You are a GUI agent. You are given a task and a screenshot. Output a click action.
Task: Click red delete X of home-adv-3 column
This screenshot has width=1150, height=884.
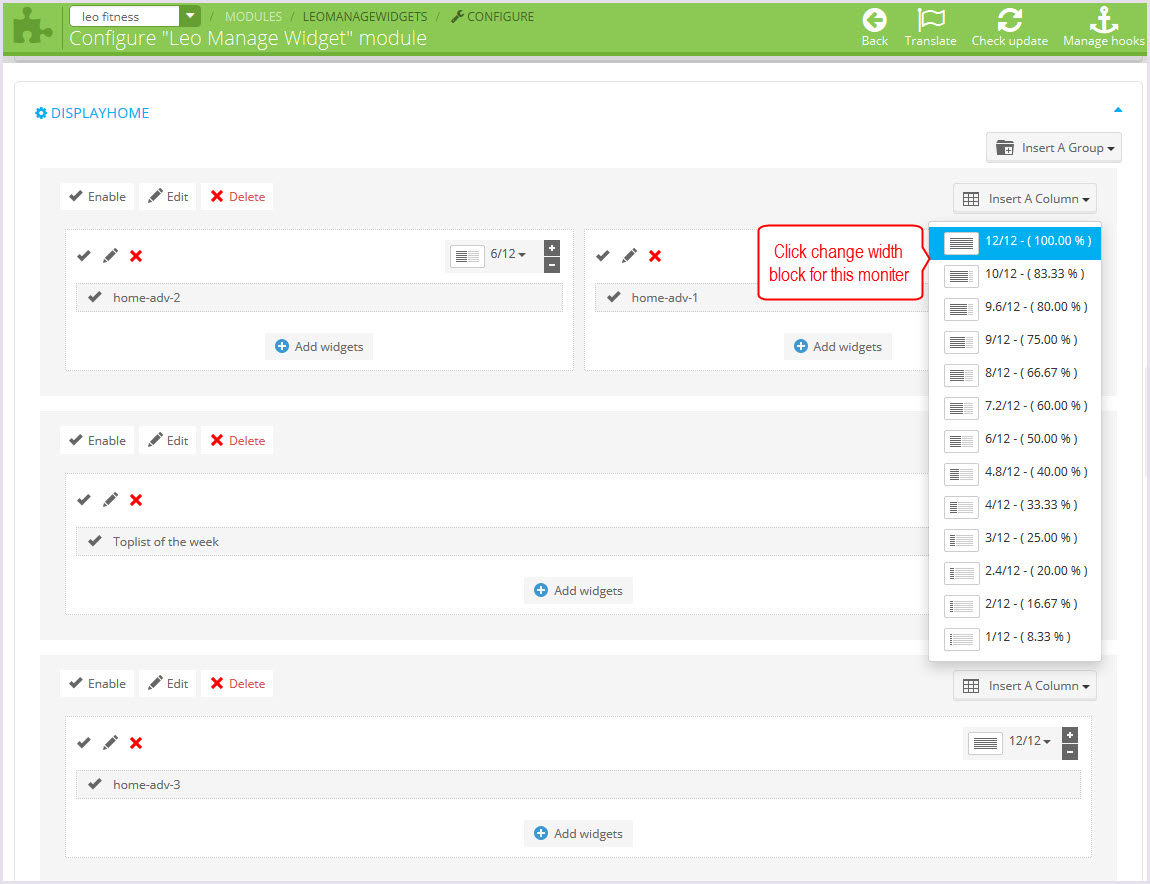(136, 742)
